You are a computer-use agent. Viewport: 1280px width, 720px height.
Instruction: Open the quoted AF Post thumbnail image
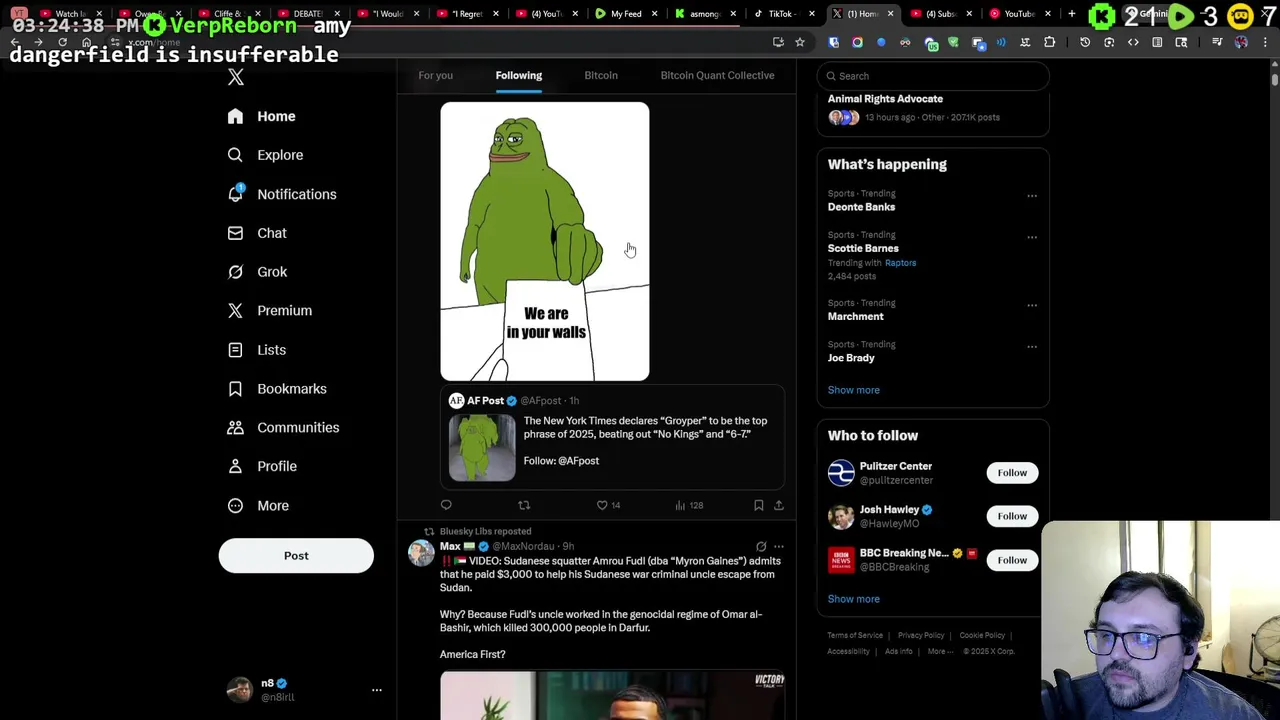click(482, 447)
